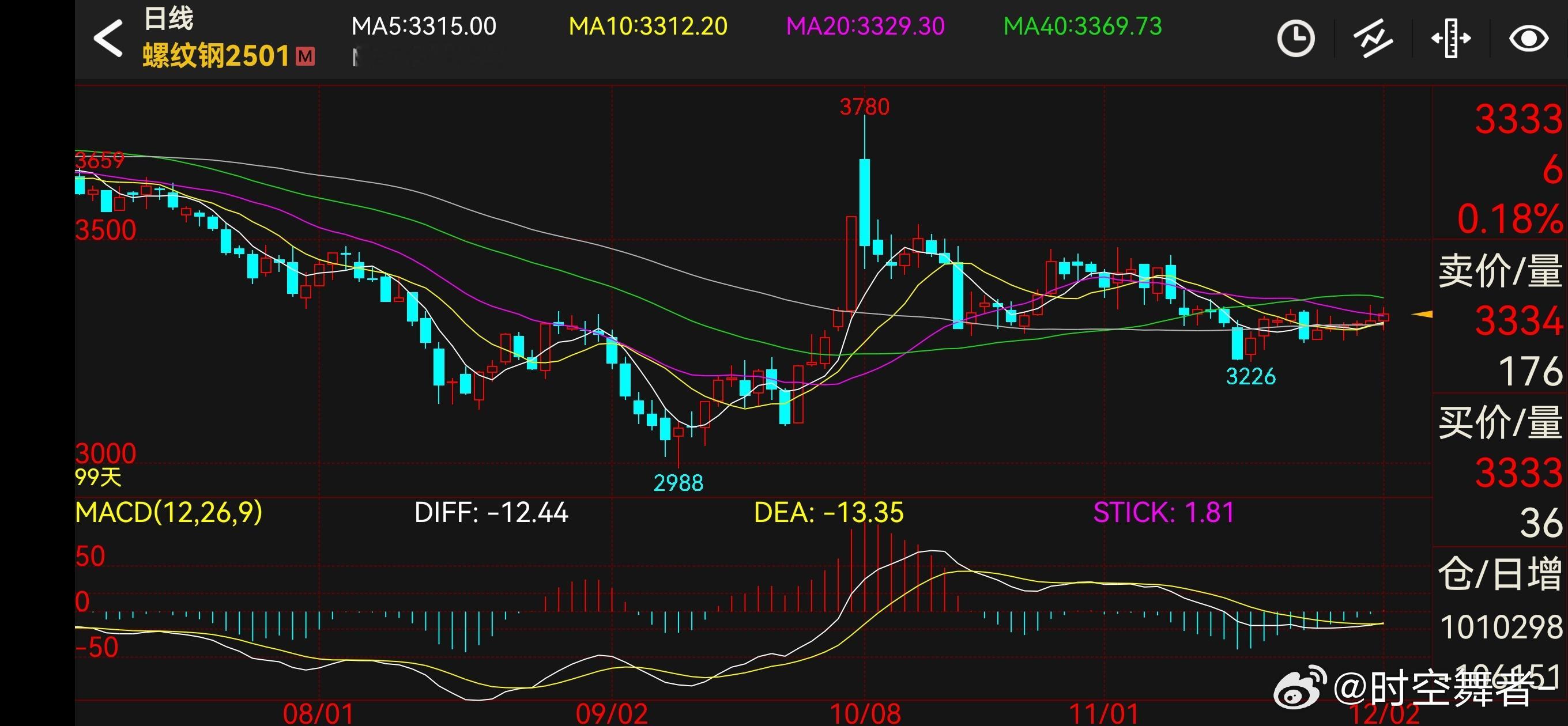Image resolution: width=1568 pixels, height=726 pixels.
Task: Tap the MACD 50 axis label
Action: (x=90, y=556)
